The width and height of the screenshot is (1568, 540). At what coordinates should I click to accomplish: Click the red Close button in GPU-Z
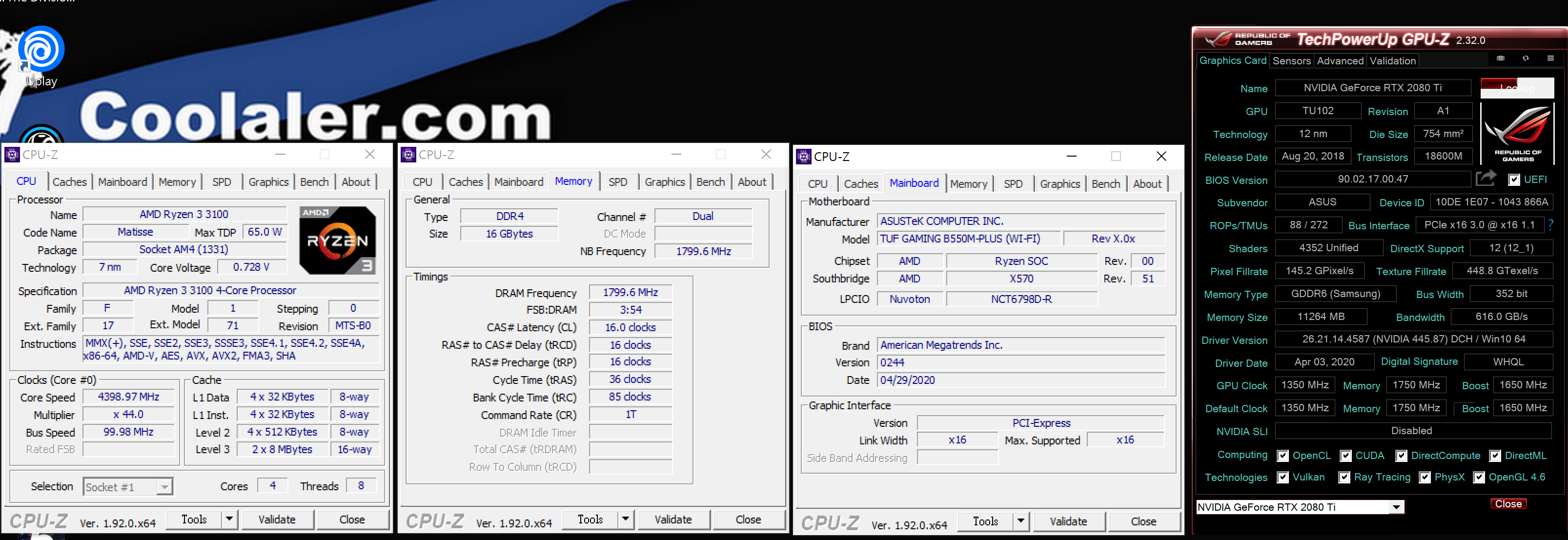[1508, 504]
